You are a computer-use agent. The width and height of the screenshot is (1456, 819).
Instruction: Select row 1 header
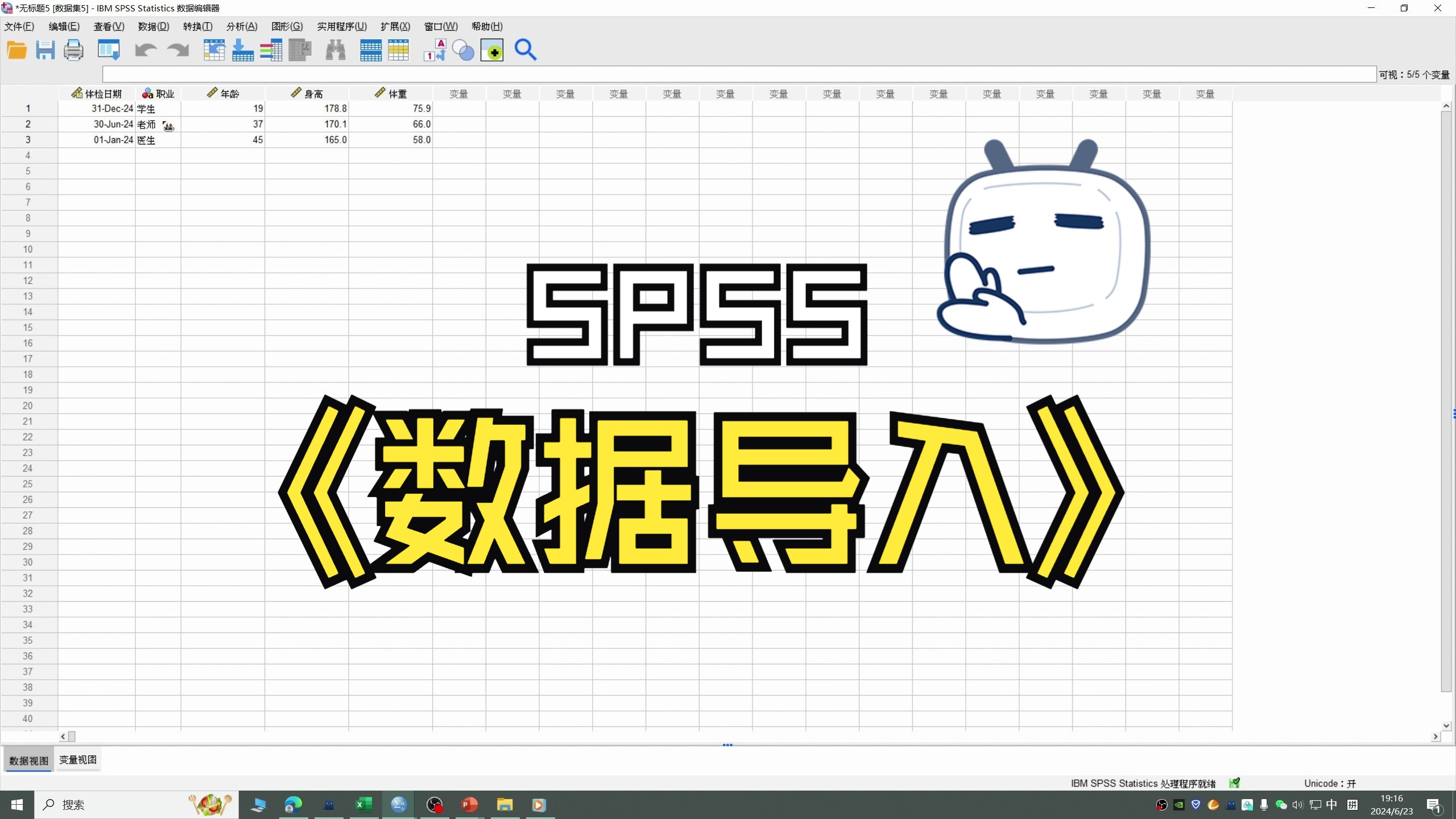tap(28, 109)
